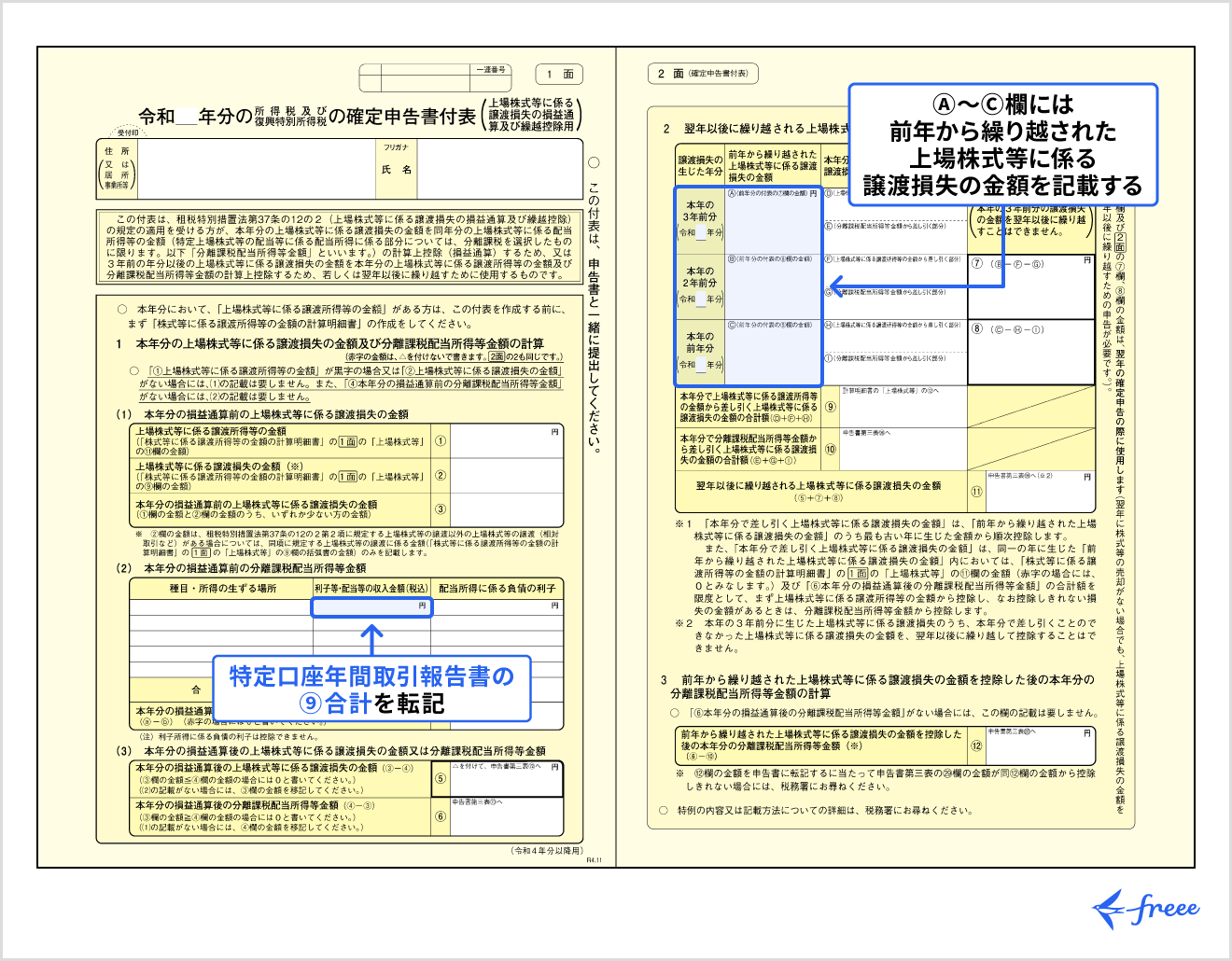Switch to the 2面 確定申告書付表 page label
1232x961 pixels.
click(x=702, y=74)
